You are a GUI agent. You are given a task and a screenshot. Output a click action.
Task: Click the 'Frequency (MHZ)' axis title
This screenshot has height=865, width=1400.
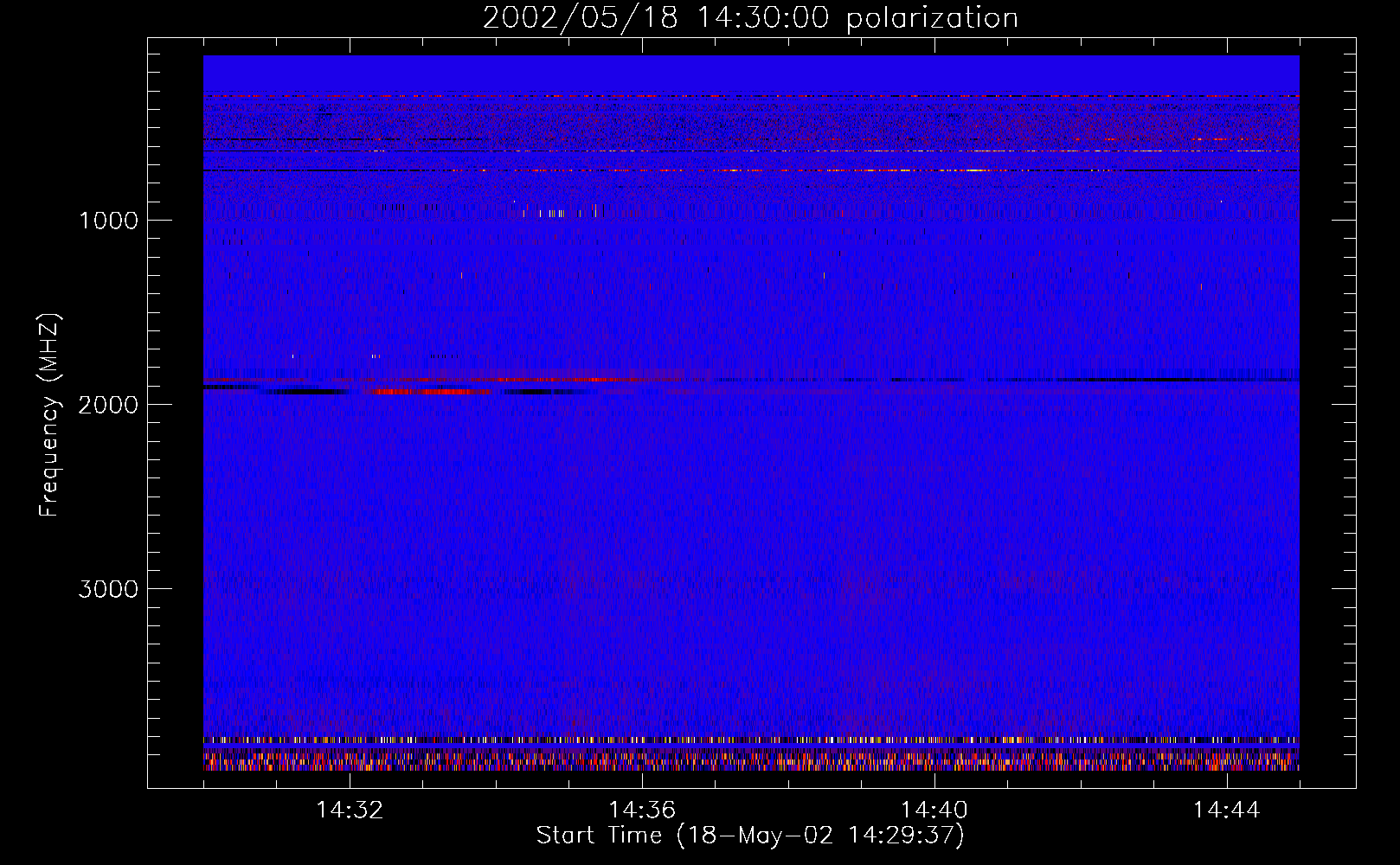[x=50, y=415]
